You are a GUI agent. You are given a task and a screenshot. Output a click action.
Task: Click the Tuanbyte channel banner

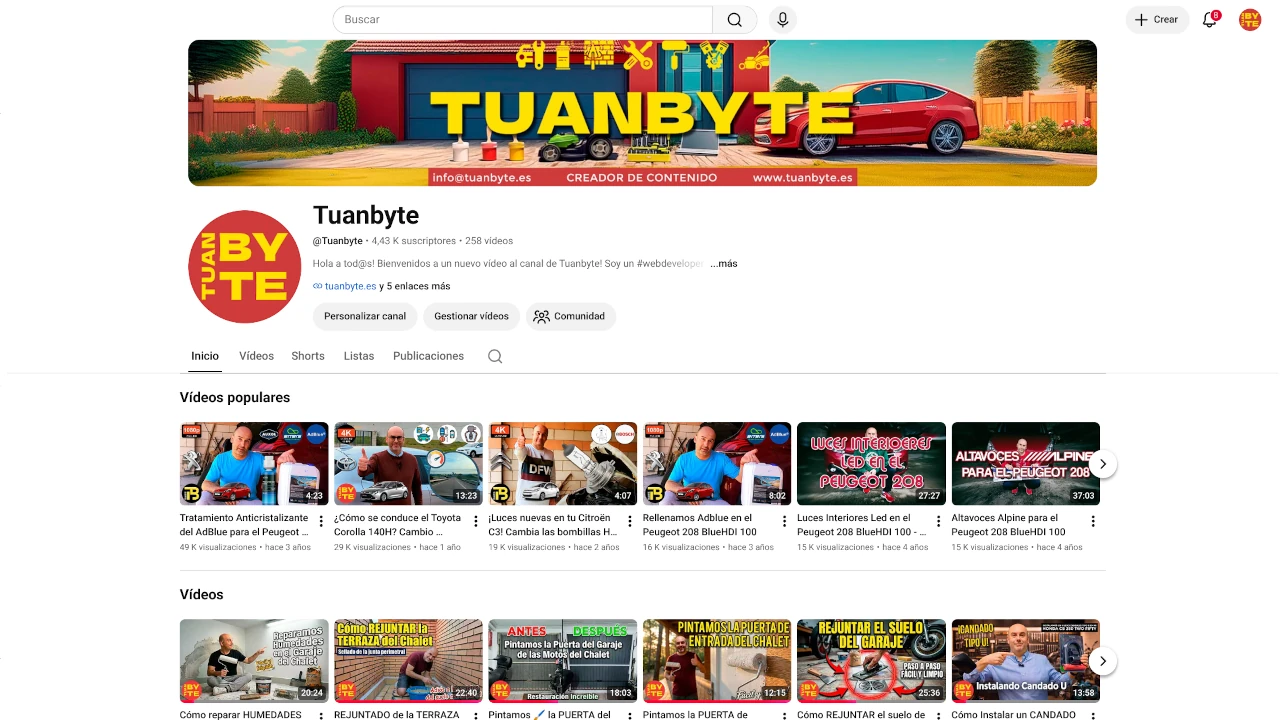(x=642, y=113)
